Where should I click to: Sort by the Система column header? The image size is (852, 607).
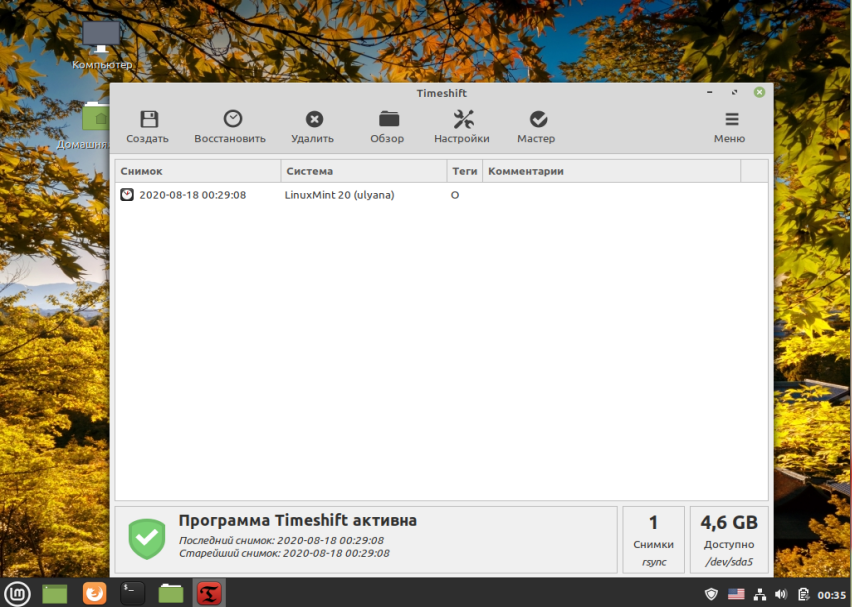[x=364, y=171]
